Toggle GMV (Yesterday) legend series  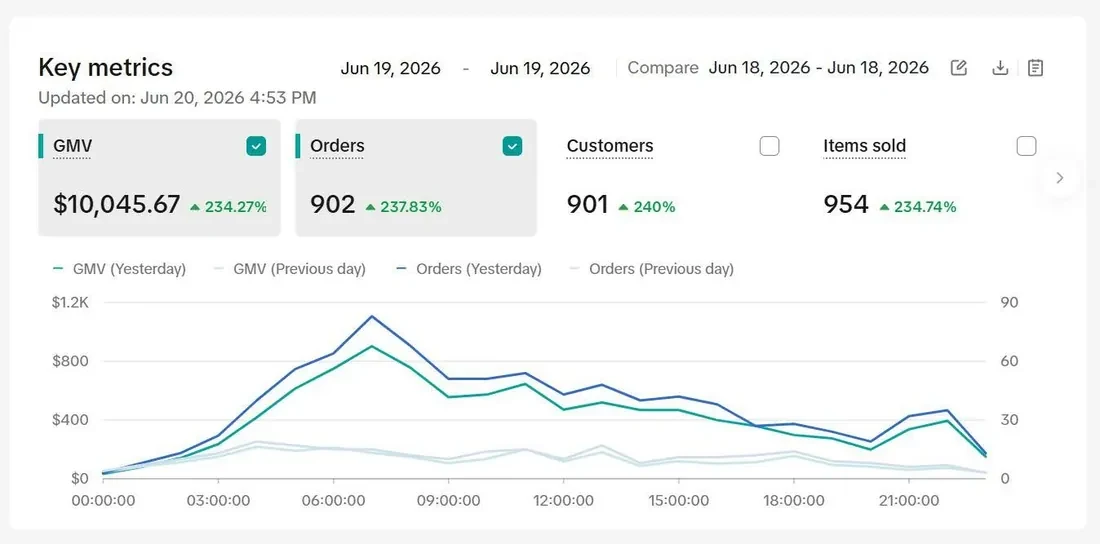click(x=119, y=269)
